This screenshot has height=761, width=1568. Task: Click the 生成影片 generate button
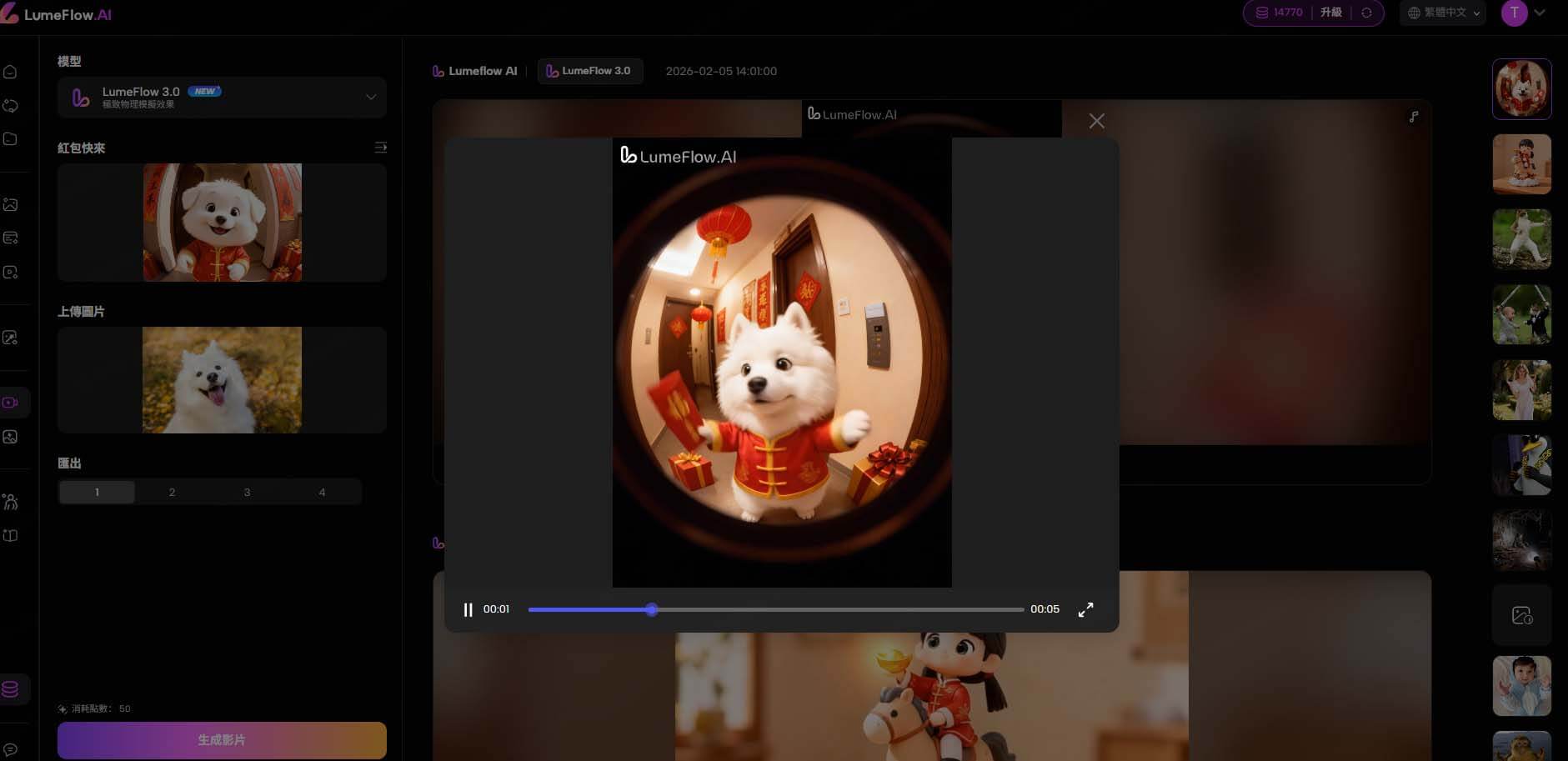[x=222, y=739]
